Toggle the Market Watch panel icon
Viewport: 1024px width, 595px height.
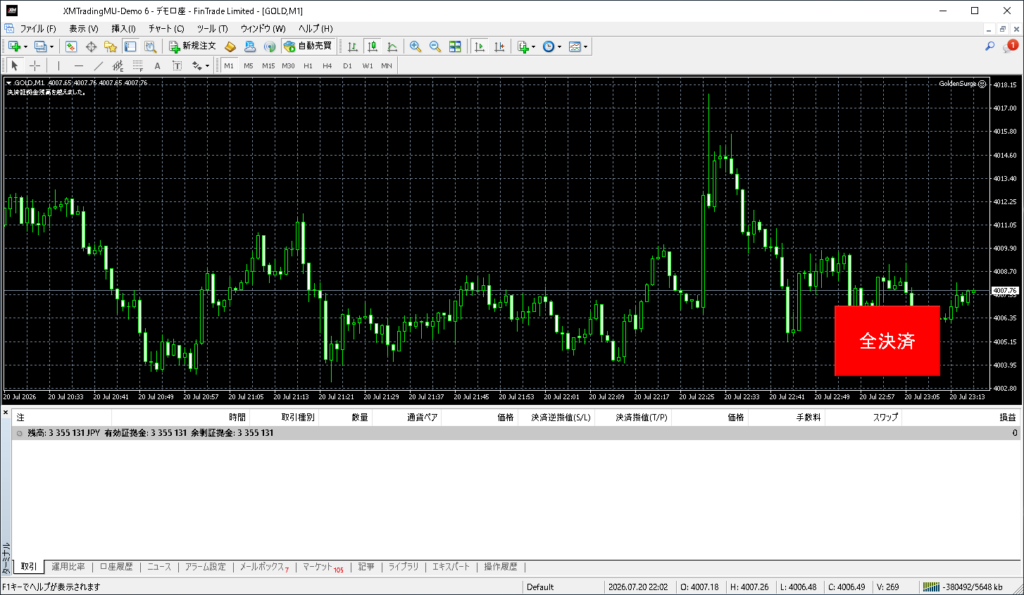coord(71,46)
